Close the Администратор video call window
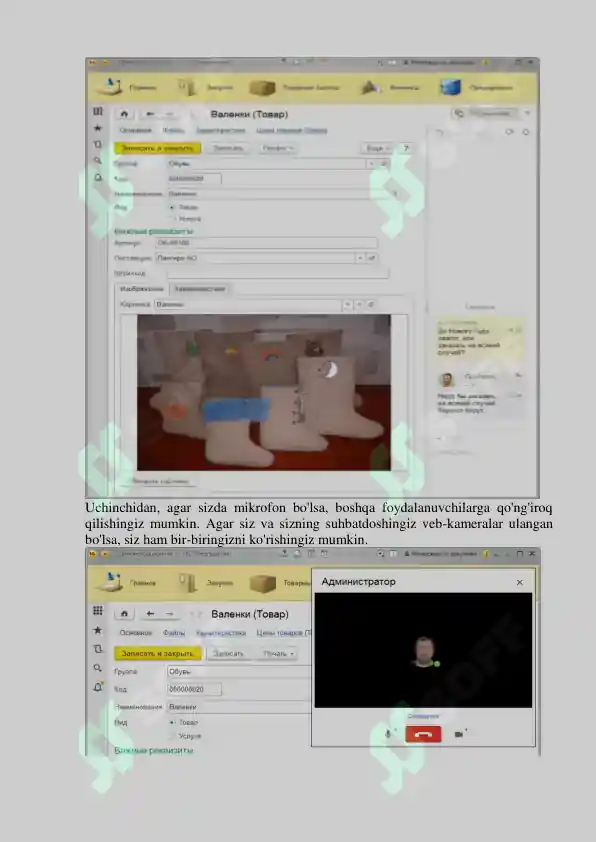The image size is (596, 842). (x=519, y=582)
